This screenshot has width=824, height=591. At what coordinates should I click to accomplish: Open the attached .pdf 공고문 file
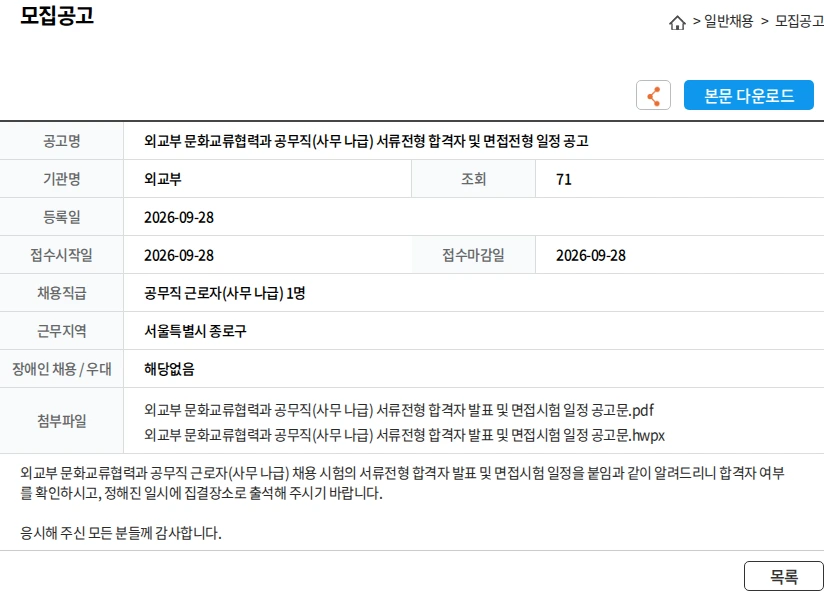[399, 410]
